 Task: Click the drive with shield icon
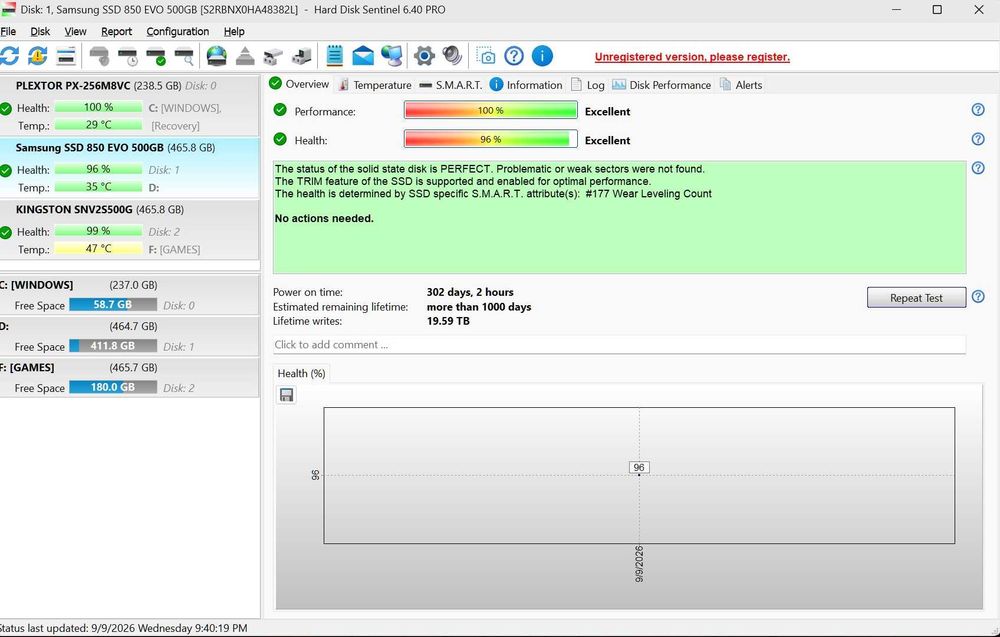(x=99, y=56)
